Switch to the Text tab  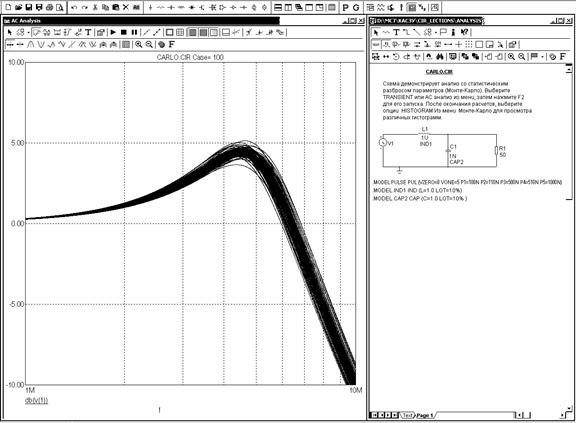pyautogui.click(x=407, y=415)
